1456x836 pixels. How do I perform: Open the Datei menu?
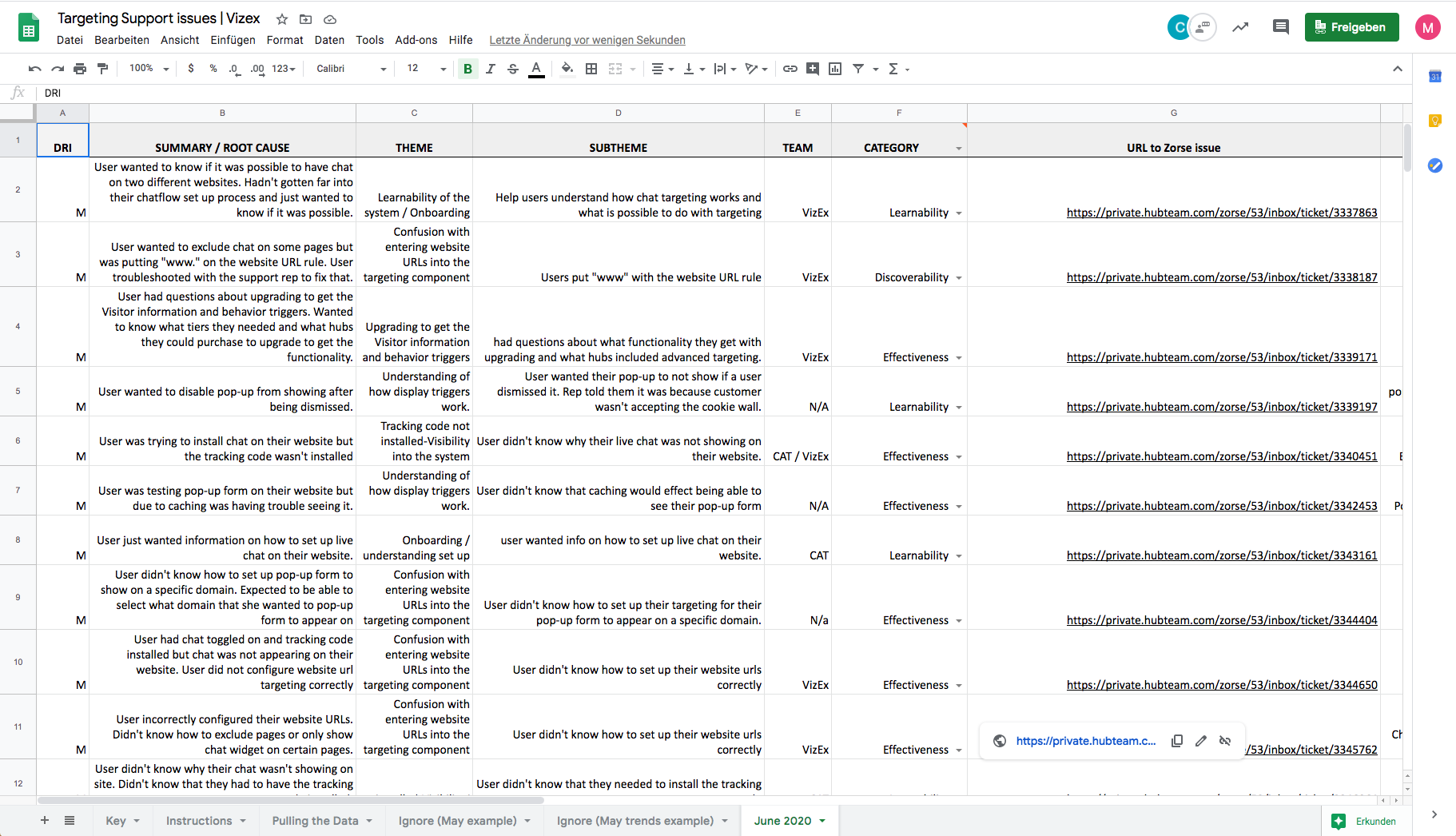coord(70,40)
